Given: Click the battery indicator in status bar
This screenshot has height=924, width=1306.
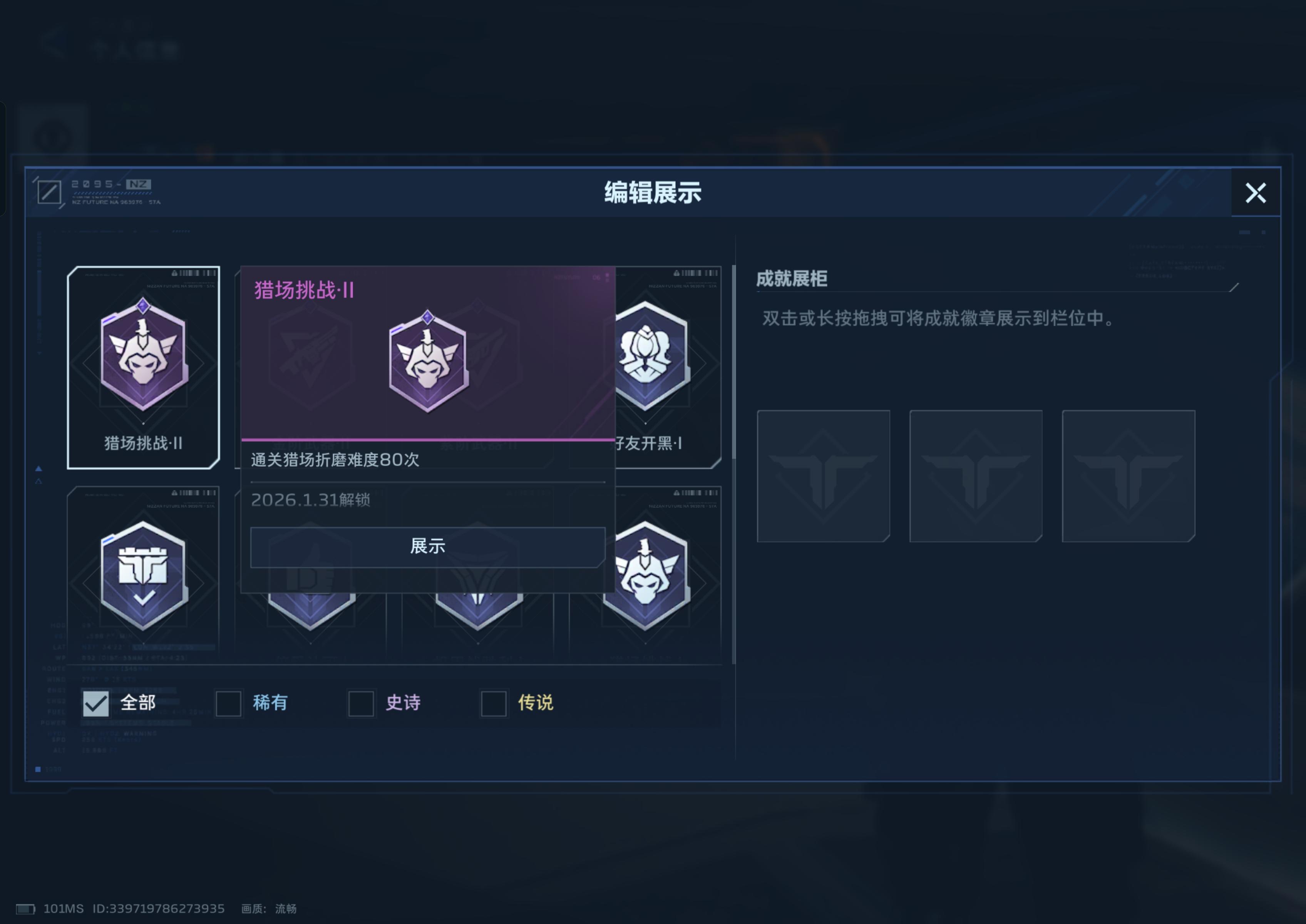Looking at the screenshot, I should click(25, 909).
